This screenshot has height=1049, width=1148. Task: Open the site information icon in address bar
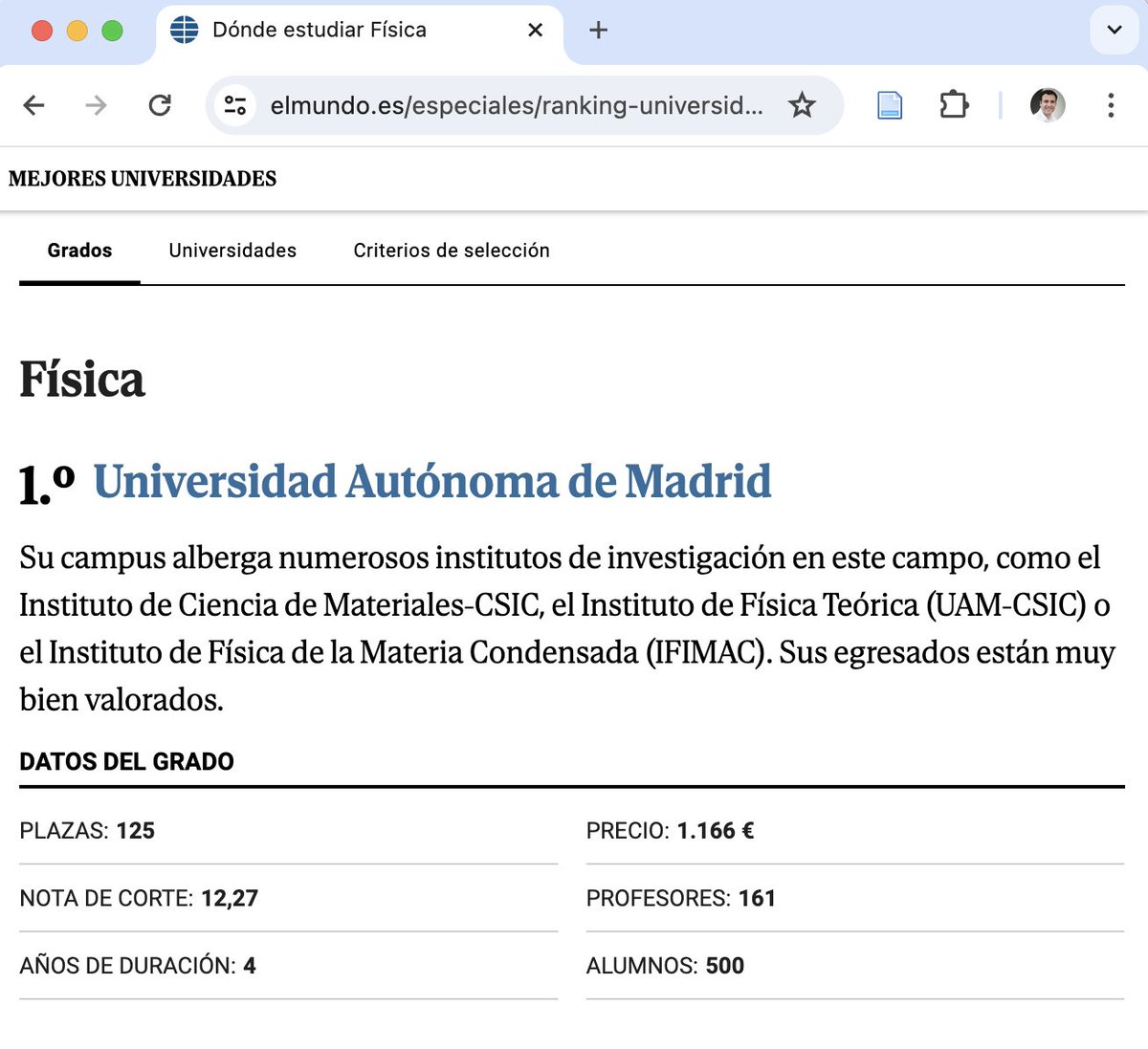(x=235, y=105)
